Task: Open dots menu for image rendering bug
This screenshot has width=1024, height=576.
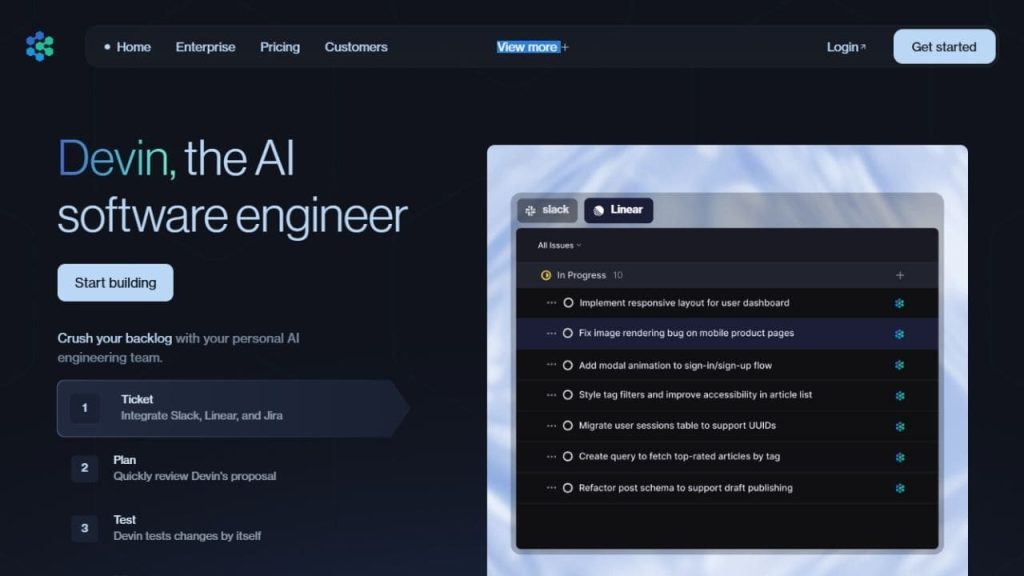Action: click(x=551, y=333)
